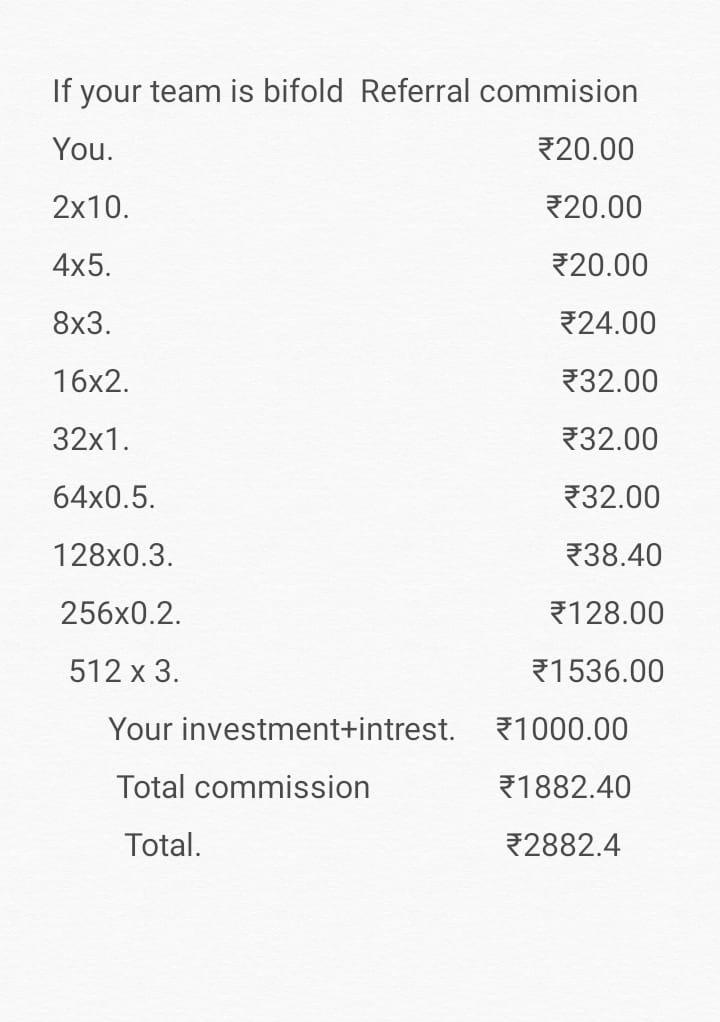This screenshot has height=1022, width=720.
Task: Click the ₹2882.4 grand total value
Action: coord(563,846)
